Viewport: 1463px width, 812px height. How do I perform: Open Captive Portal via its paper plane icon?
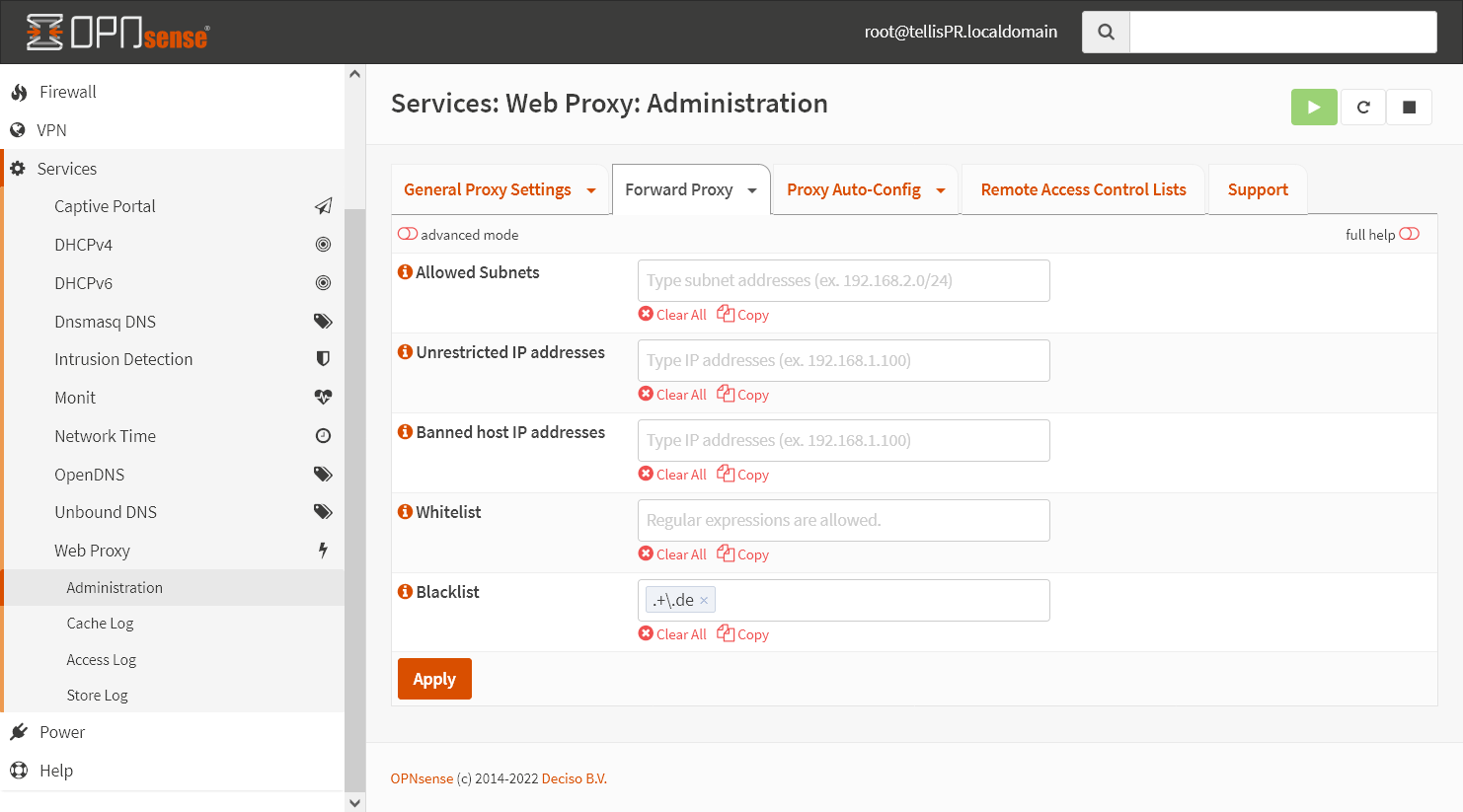point(323,206)
